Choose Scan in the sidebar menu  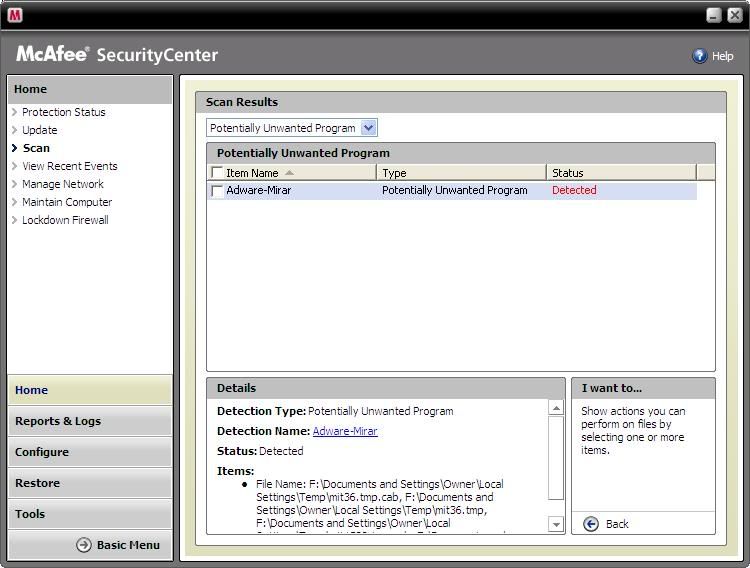click(36, 148)
